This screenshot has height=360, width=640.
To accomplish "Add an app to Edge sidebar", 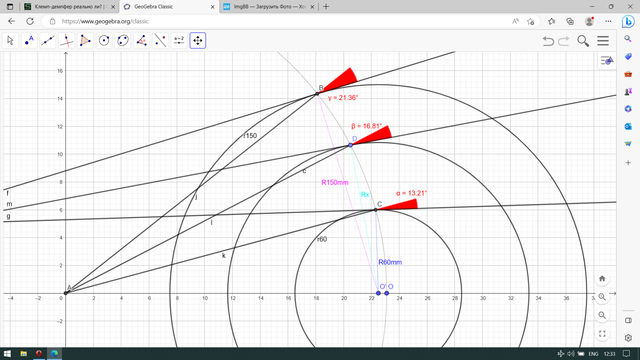I will coord(628,162).
